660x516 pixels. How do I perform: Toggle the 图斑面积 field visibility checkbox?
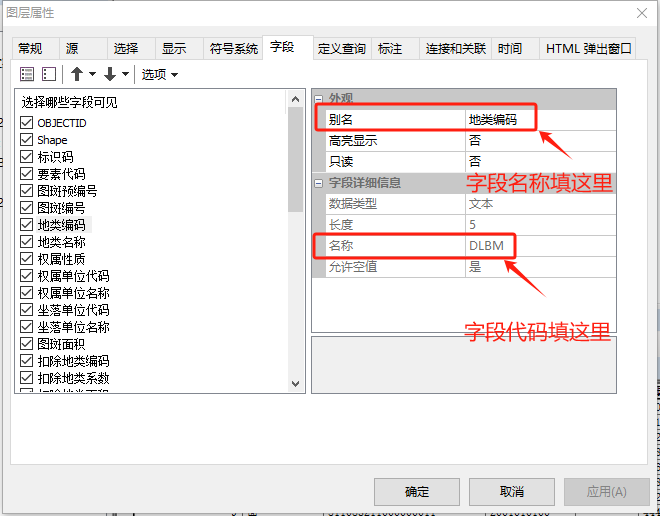click(27, 344)
